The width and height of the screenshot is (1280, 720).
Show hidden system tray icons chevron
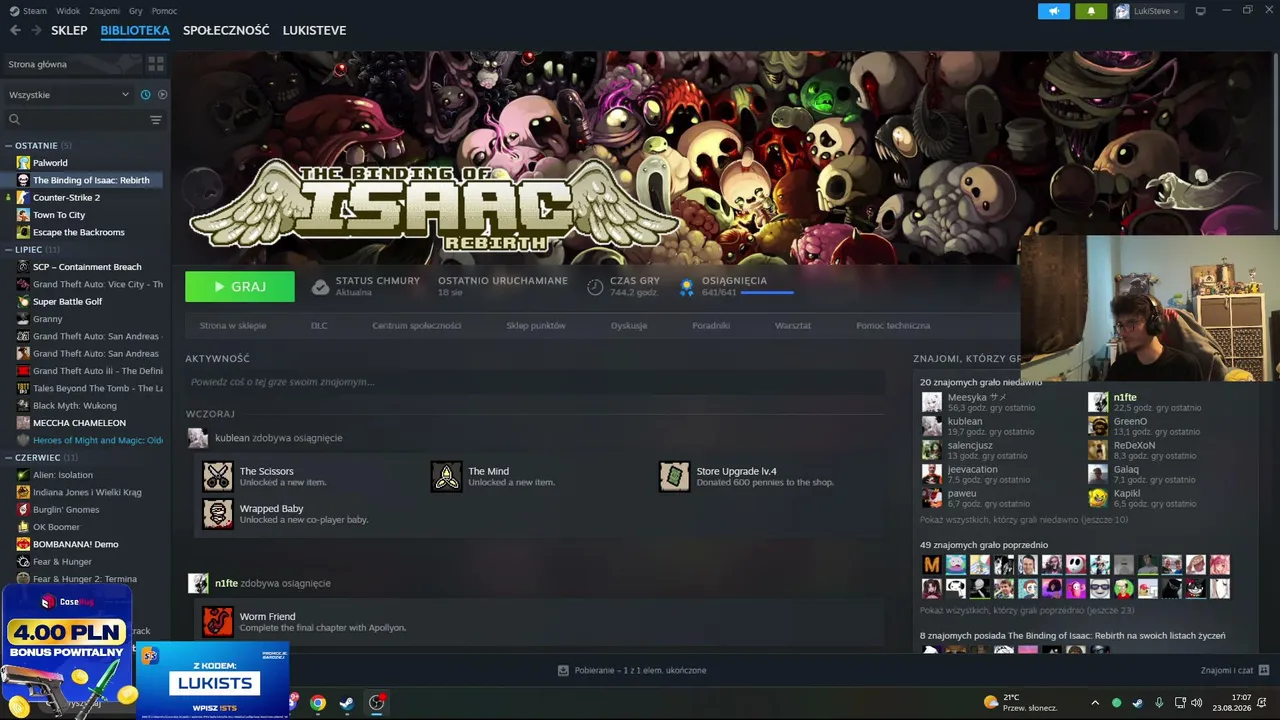(x=1095, y=703)
